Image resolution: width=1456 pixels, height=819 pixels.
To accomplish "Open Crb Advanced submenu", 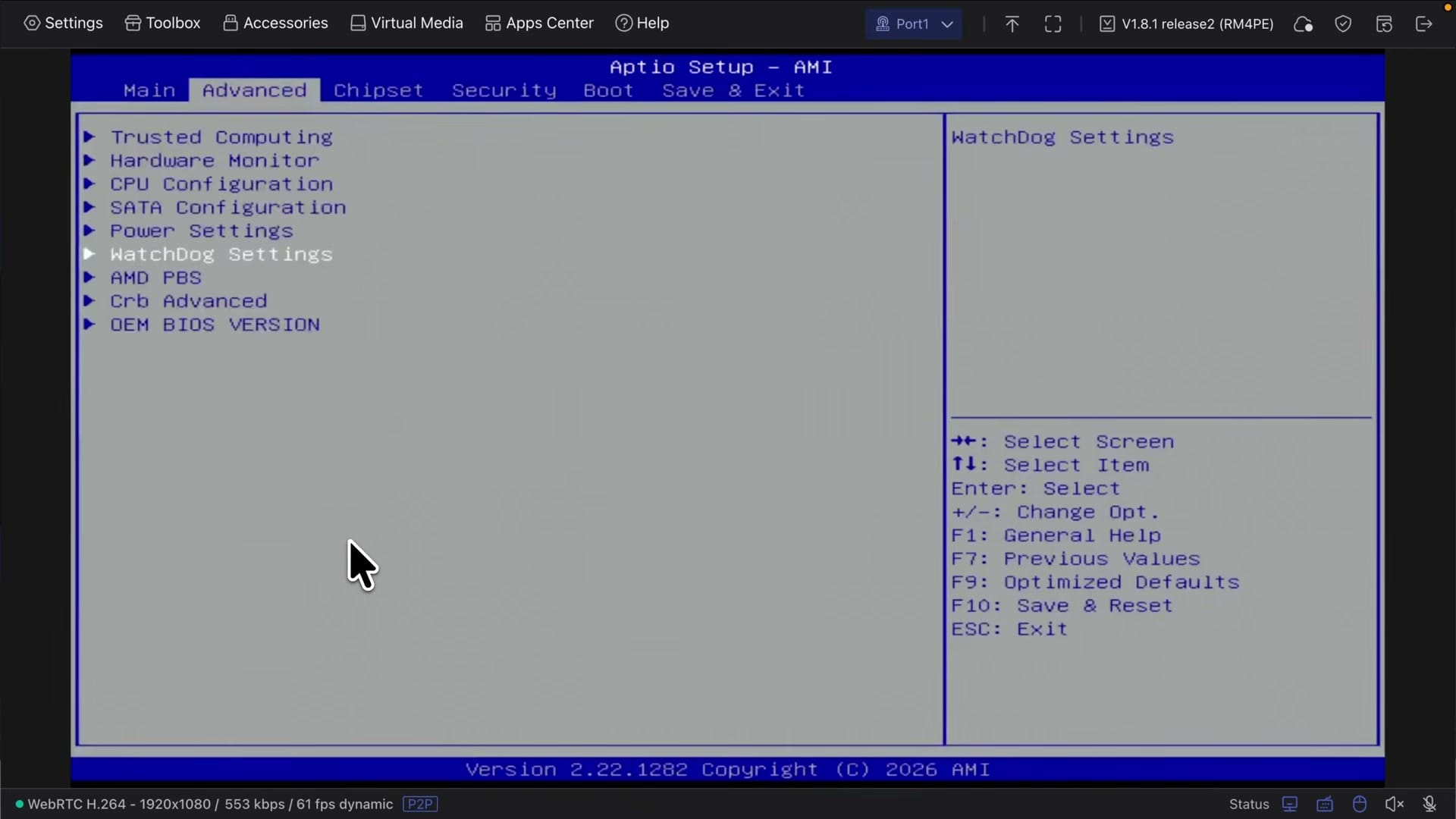I will tap(189, 301).
